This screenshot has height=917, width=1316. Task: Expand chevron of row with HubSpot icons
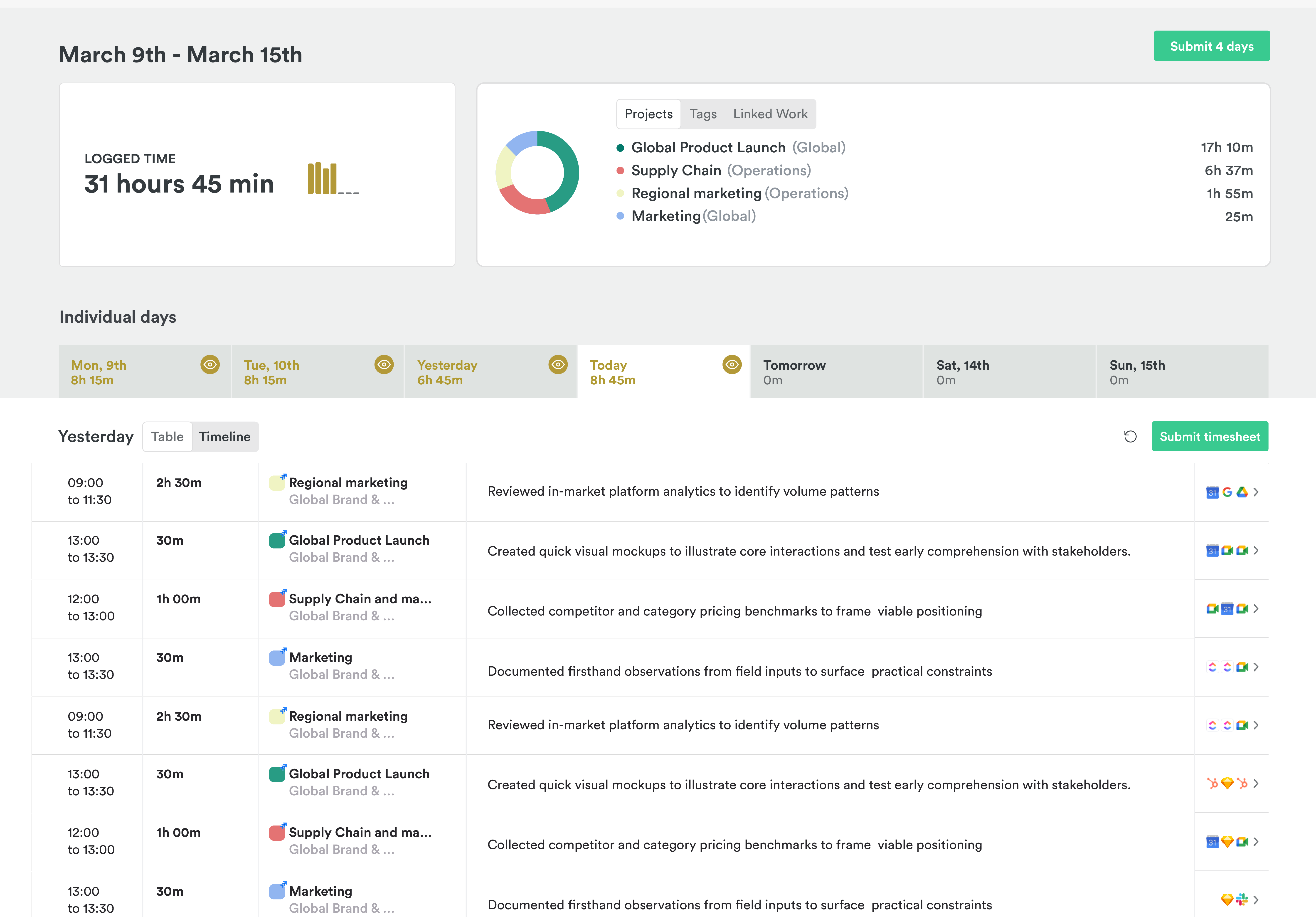pyautogui.click(x=1256, y=783)
